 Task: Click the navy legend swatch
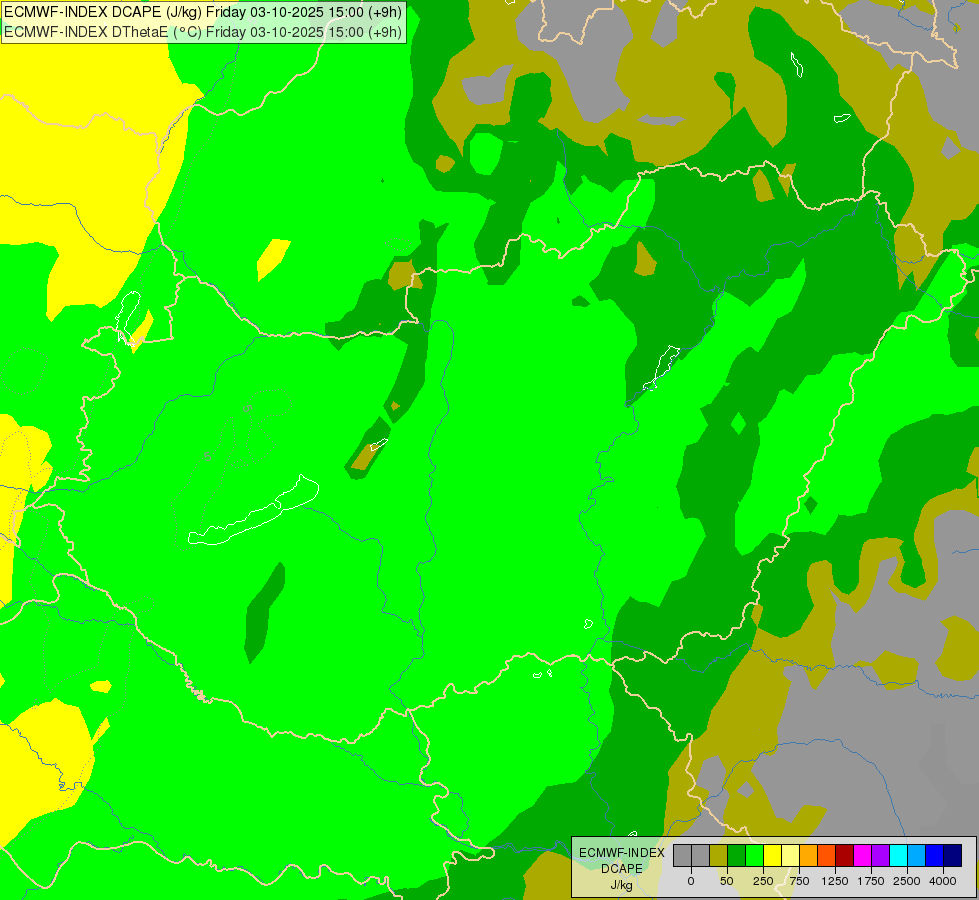[x=953, y=855]
